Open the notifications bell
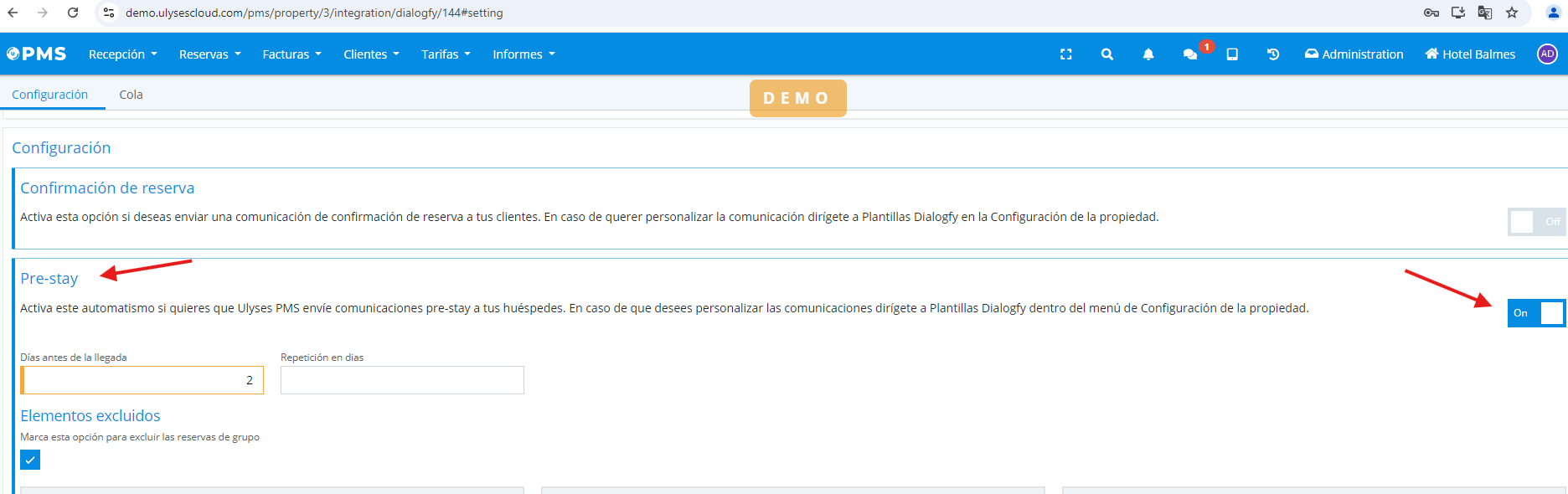The width and height of the screenshot is (1568, 494). 1148,54
